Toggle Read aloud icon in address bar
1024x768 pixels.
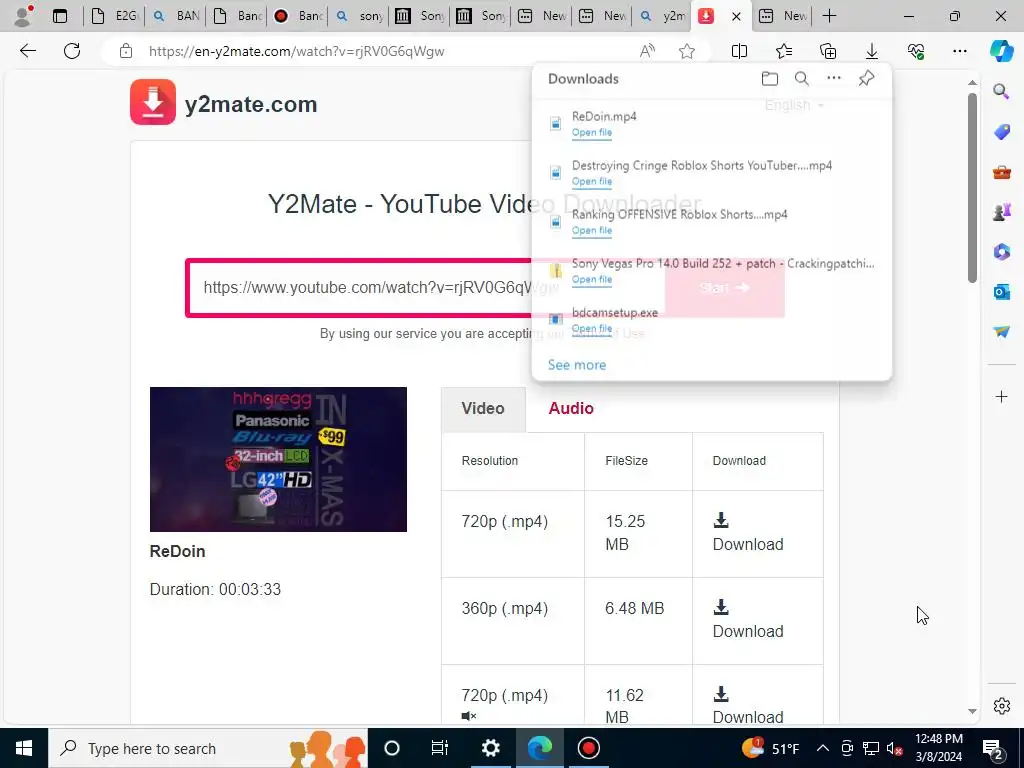(x=647, y=51)
